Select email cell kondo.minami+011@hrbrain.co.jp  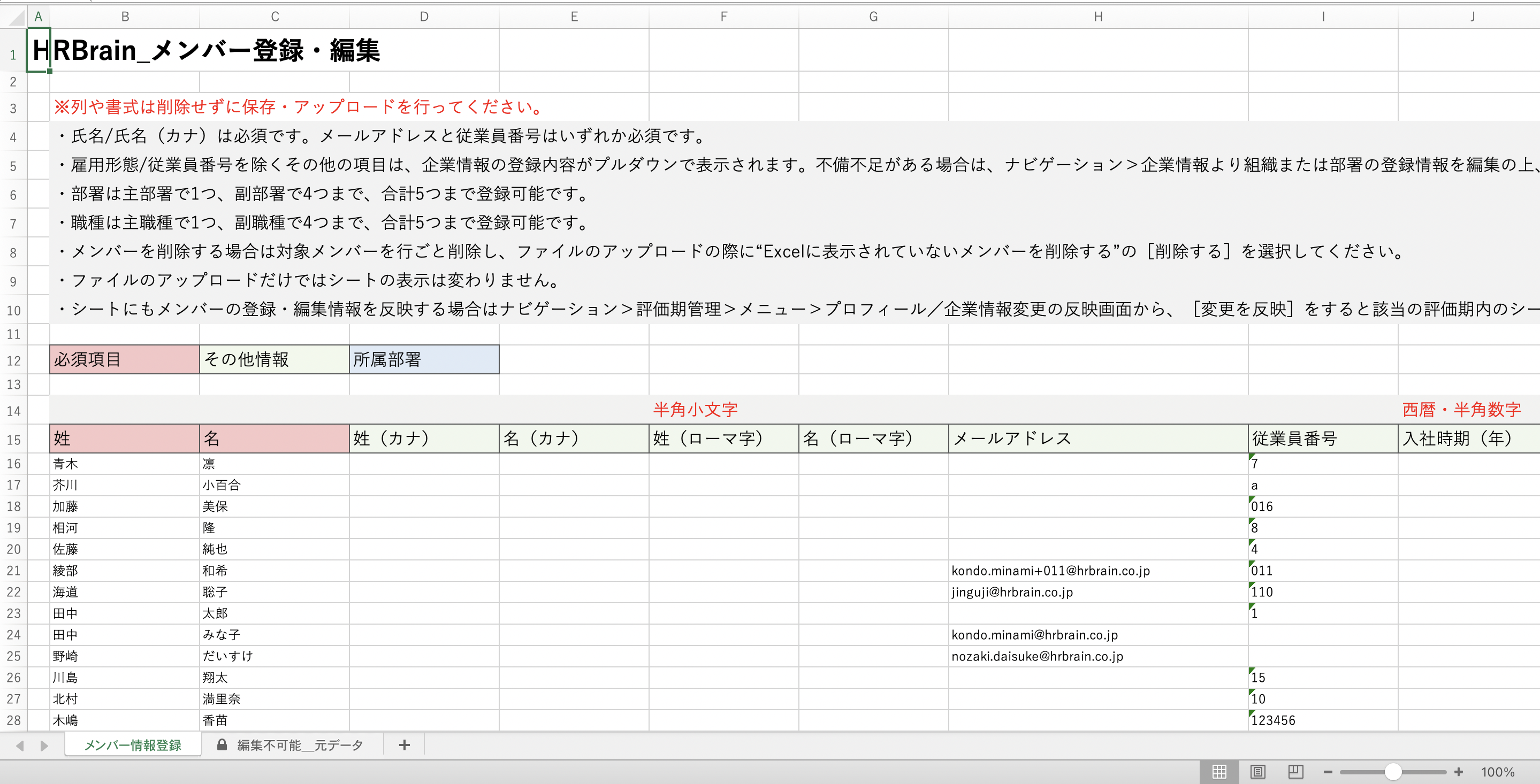click(x=1098, y=571)
